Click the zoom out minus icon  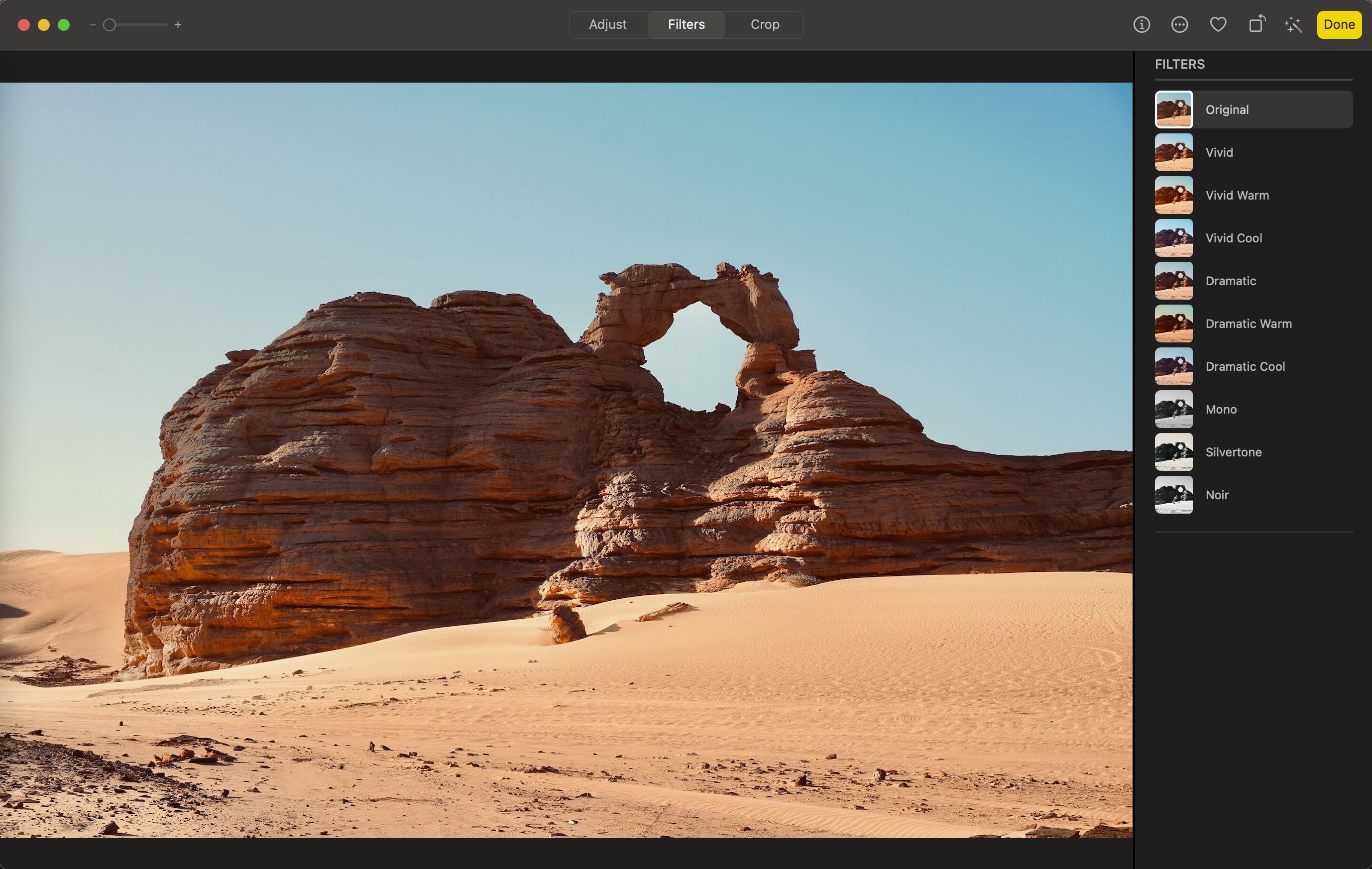point(92,25)
